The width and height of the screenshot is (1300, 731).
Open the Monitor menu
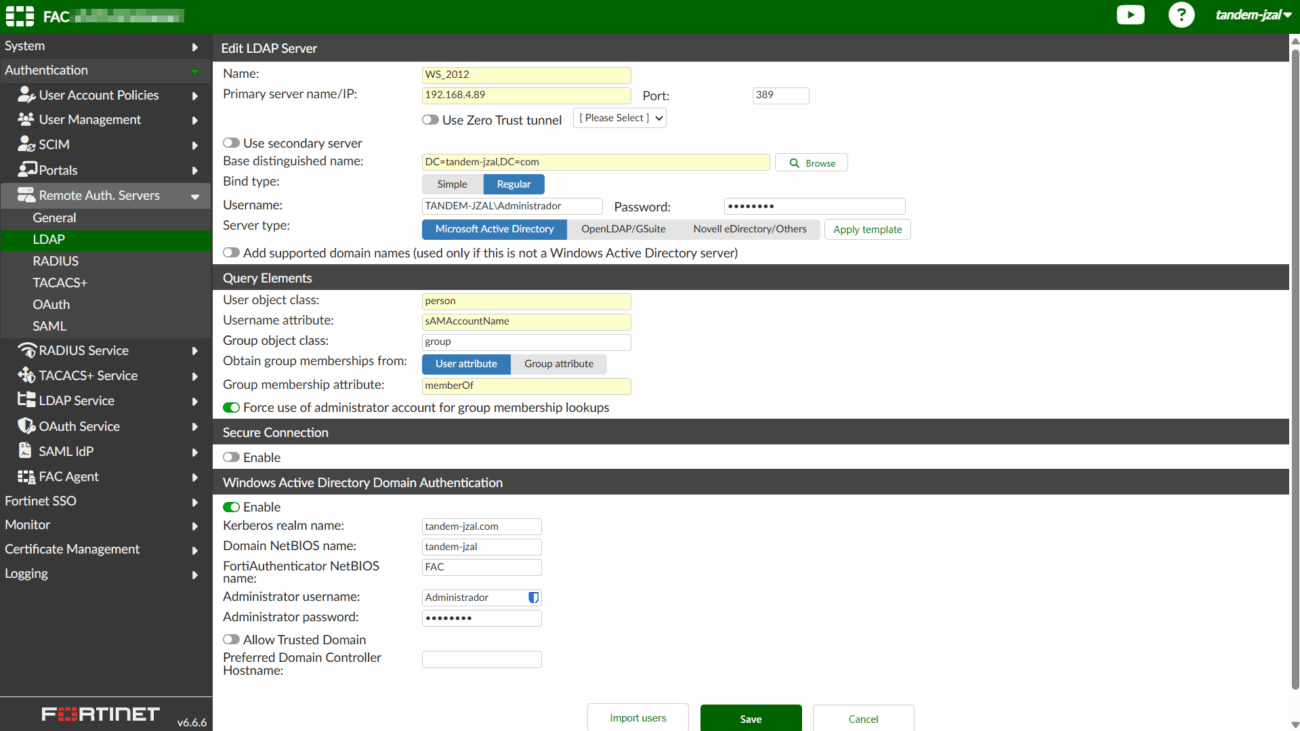point(27,524)
